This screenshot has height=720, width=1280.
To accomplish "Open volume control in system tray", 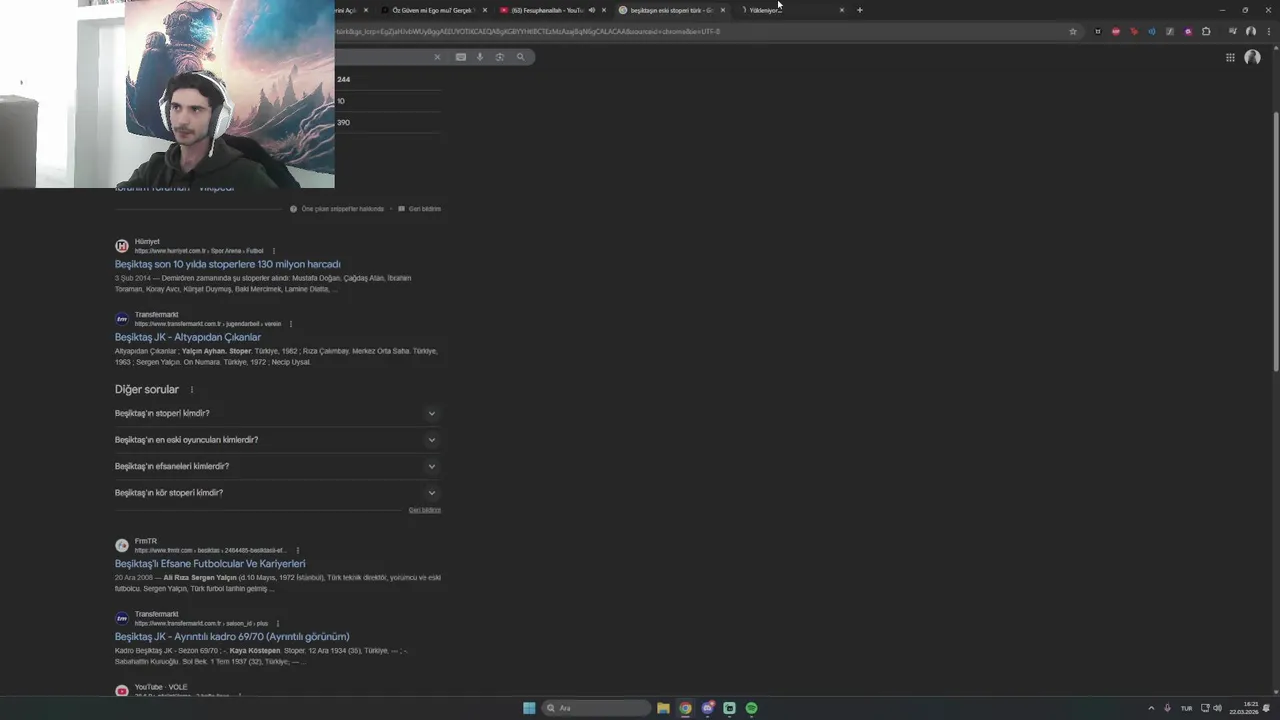I will (x=1217, y=708).
